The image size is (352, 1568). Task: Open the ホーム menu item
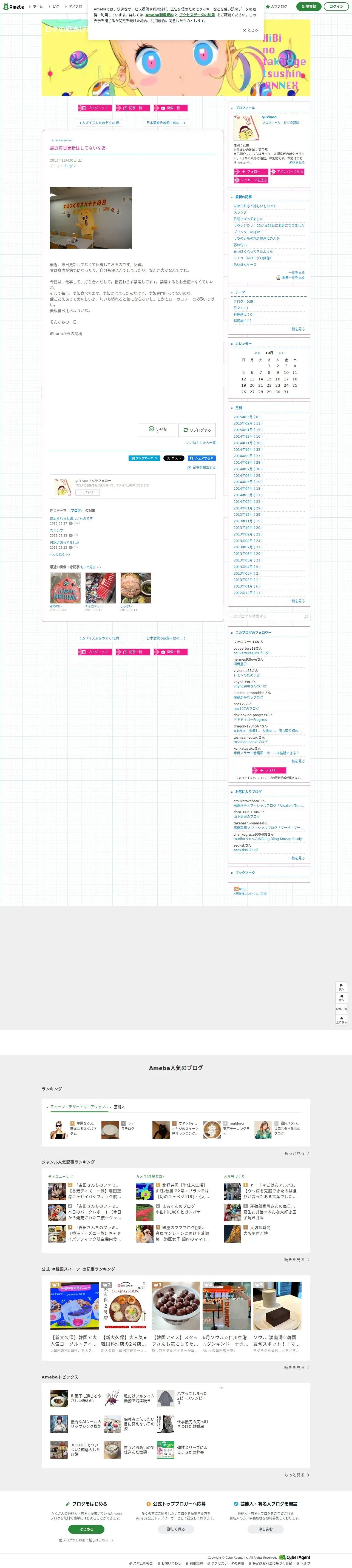tap(37, 7)
